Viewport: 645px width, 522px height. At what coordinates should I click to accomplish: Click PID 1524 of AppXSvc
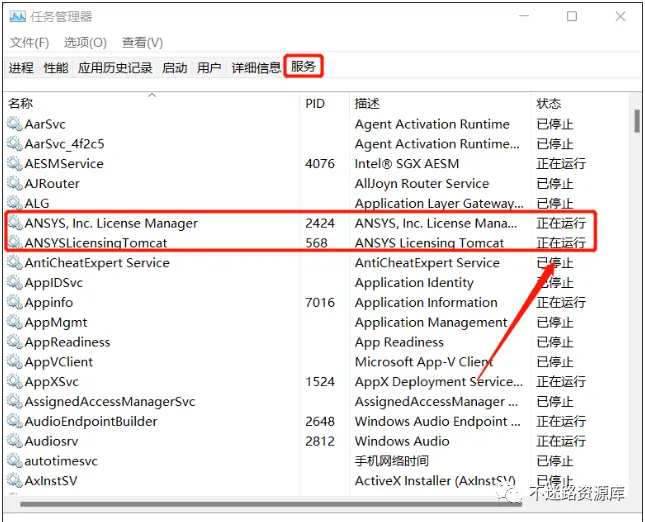click(320, 381)
